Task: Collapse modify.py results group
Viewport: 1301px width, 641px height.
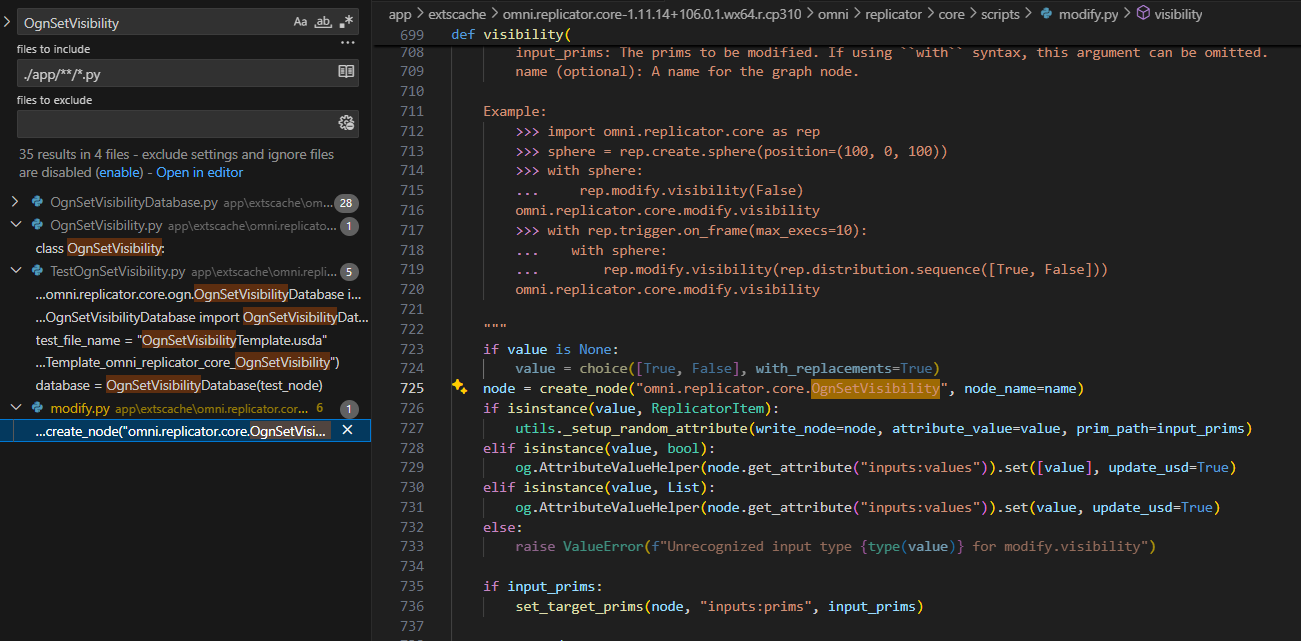Action: pos(15,408)
